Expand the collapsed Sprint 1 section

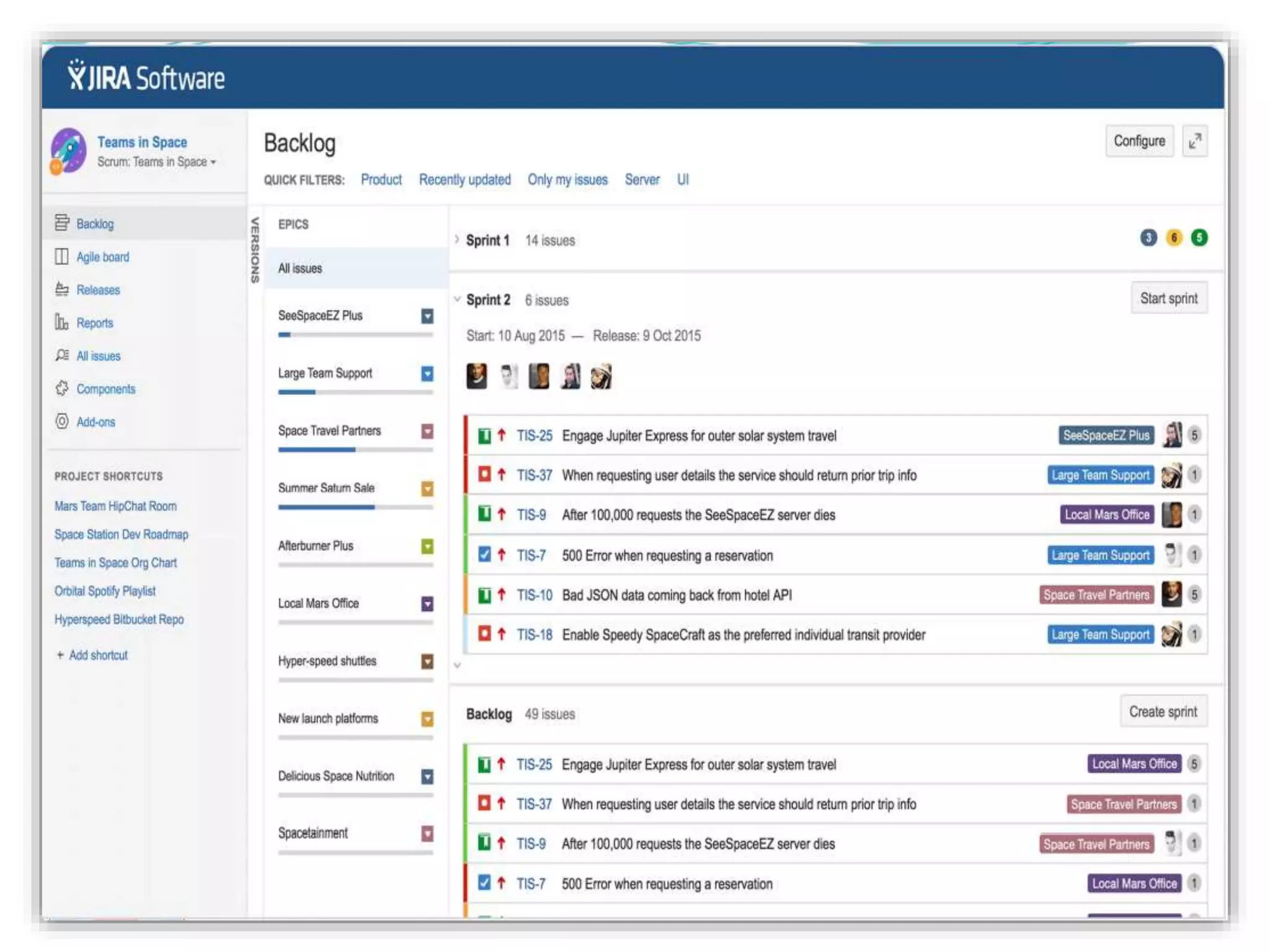click(457, 239)
